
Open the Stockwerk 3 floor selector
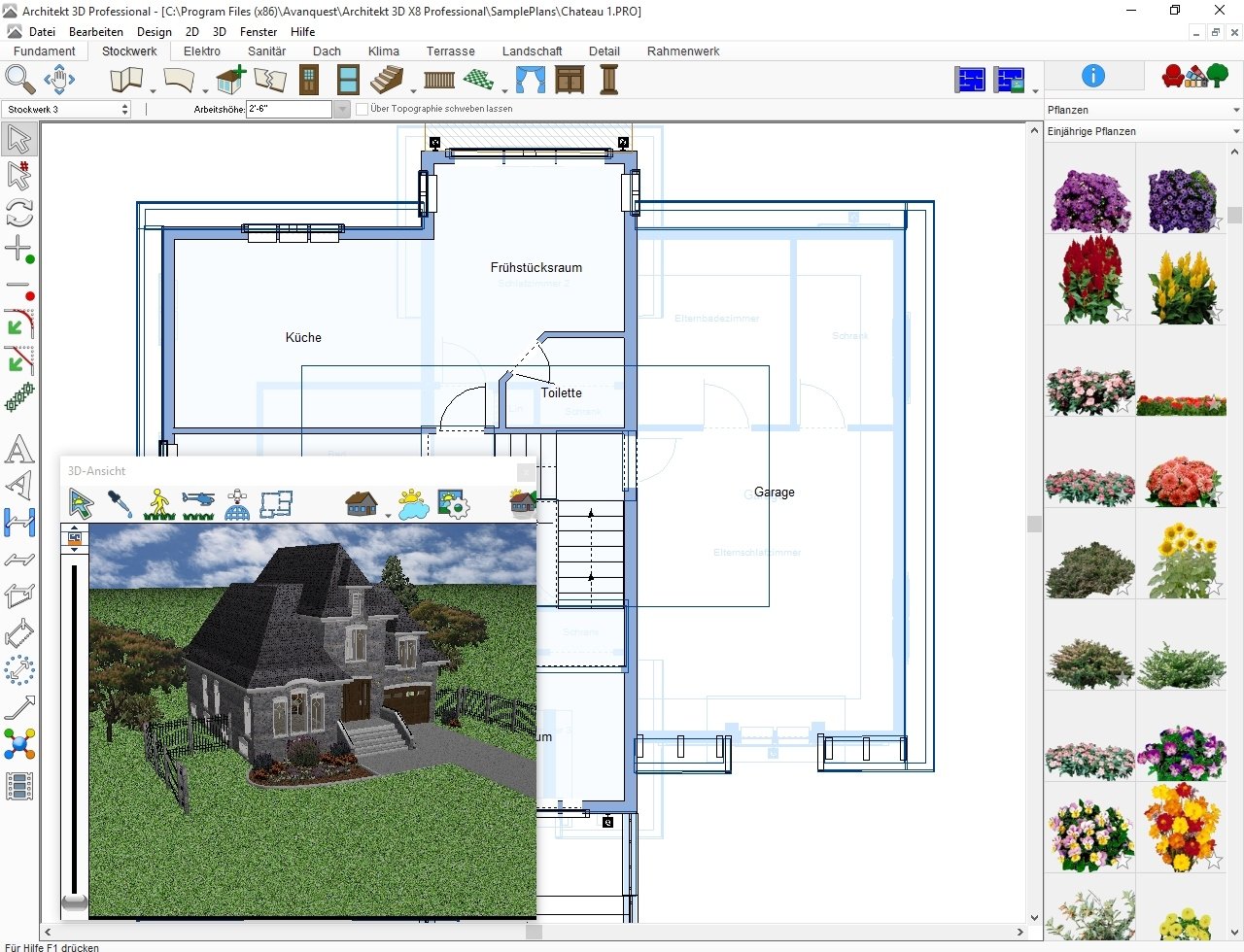pyautogui.click(x=66, y=110)
